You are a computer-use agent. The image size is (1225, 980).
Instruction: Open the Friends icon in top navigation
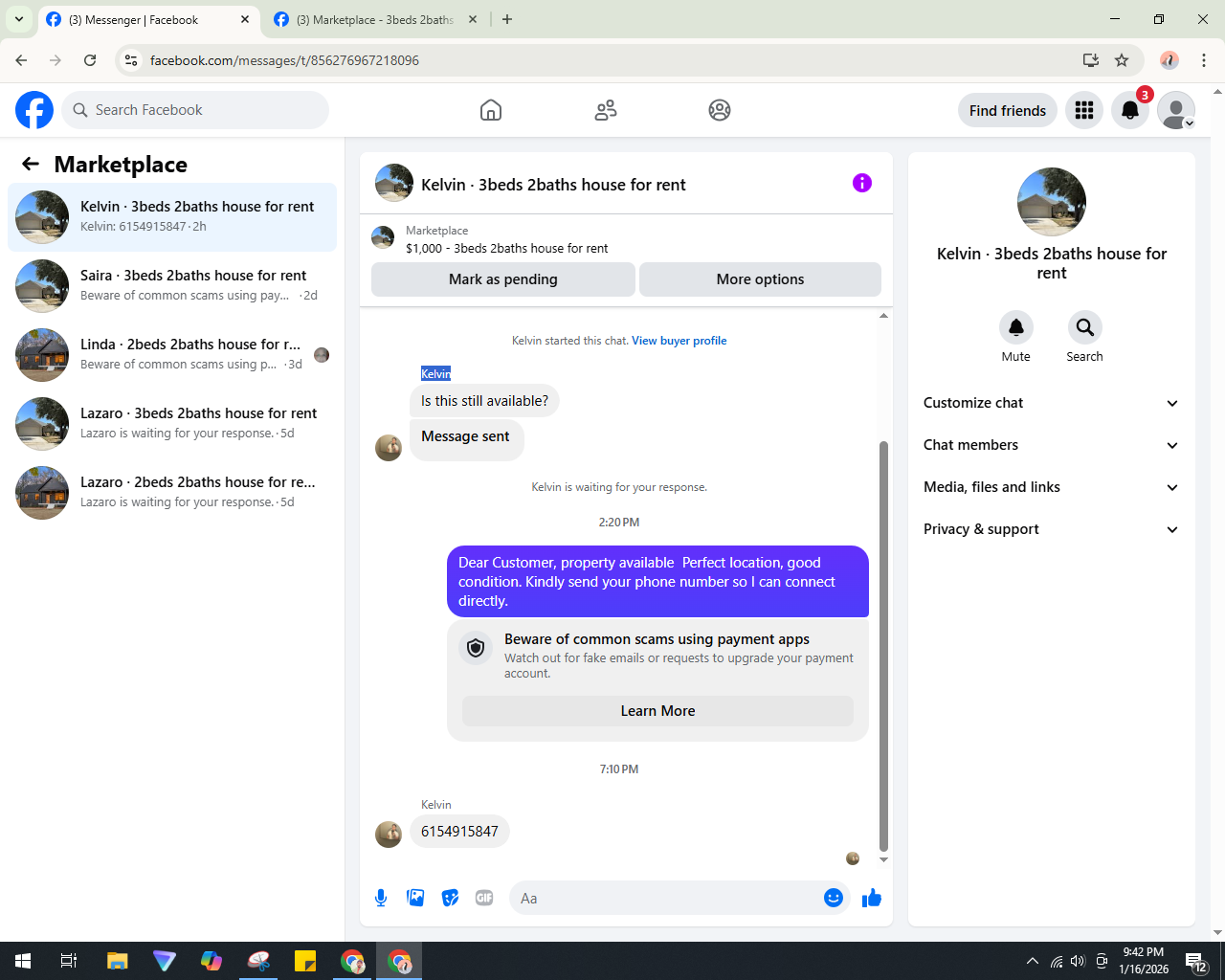point(606,110)
